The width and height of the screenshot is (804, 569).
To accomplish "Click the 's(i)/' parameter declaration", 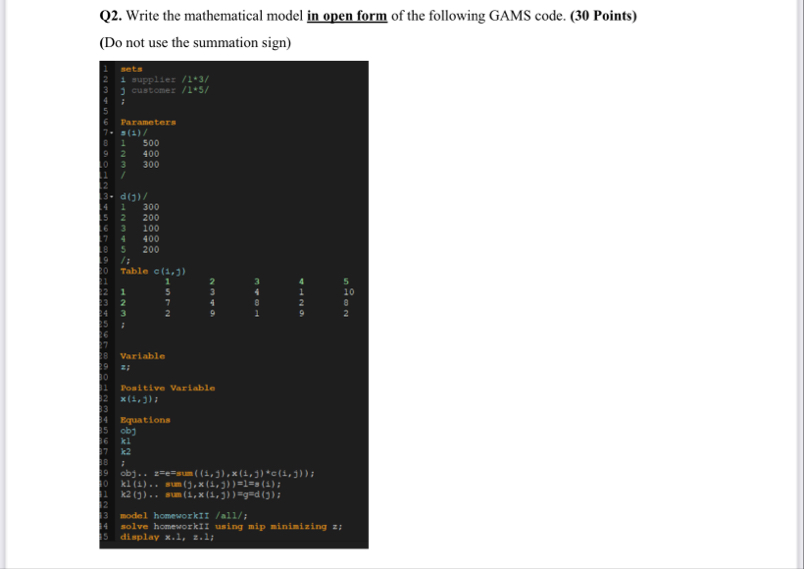I will click(134, 133).
